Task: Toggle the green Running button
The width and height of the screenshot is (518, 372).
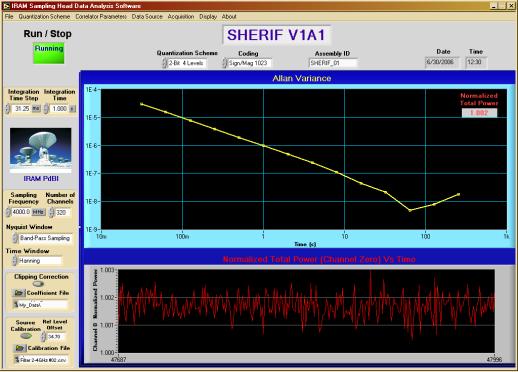Action: (49, 53)
